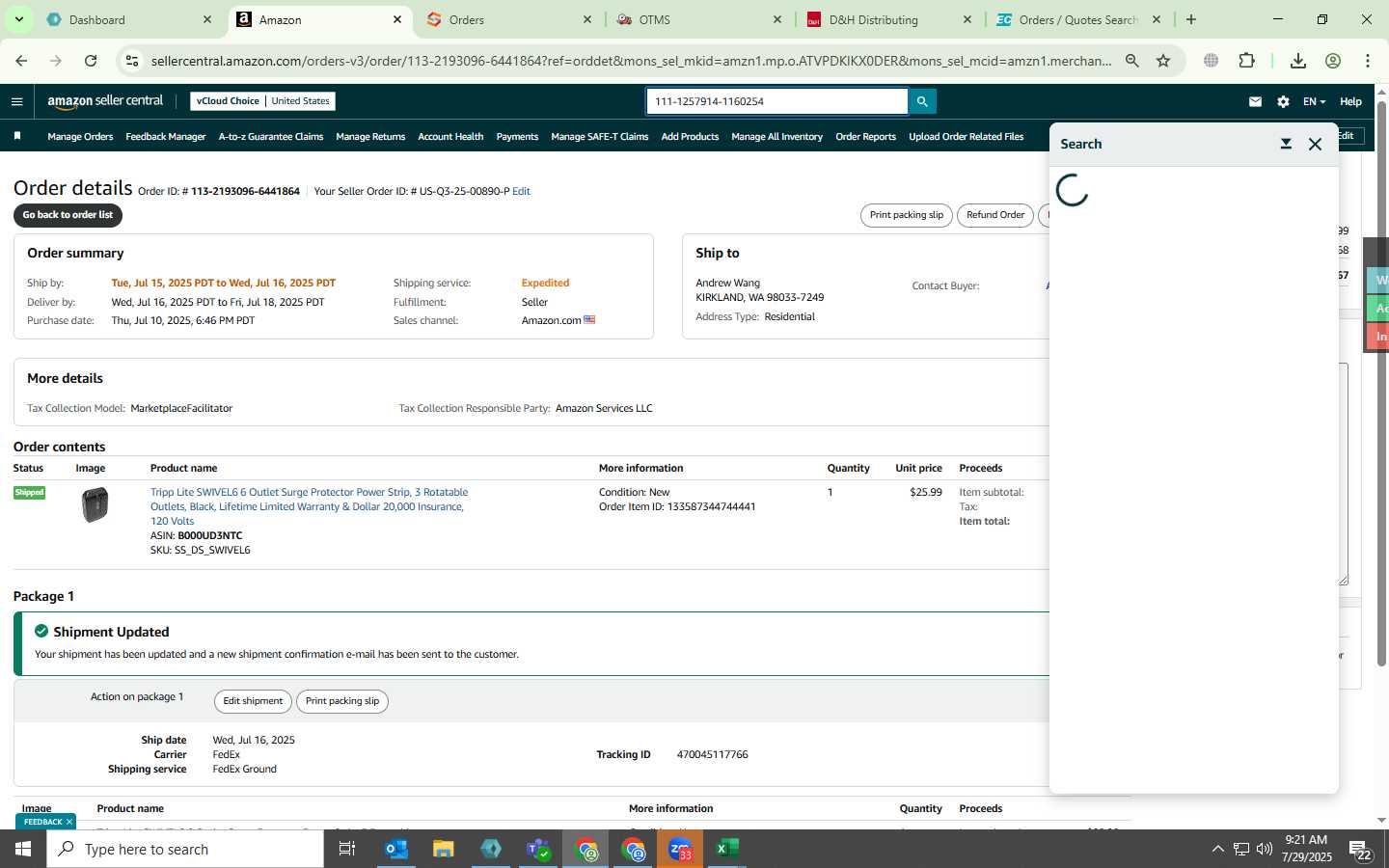Click the Windows taskbar search box
Viewport: 1389px width, 868px height.
[185, 849]
